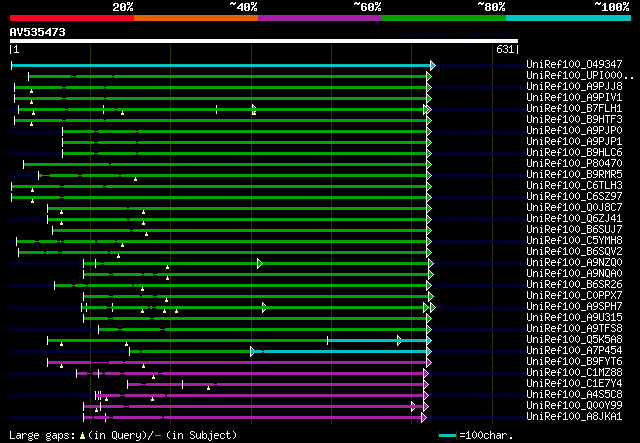The width and height of the screenshot is (640, 443).
Task: Click UniRef100_B6SQV2 label
Action: [574, 252]
